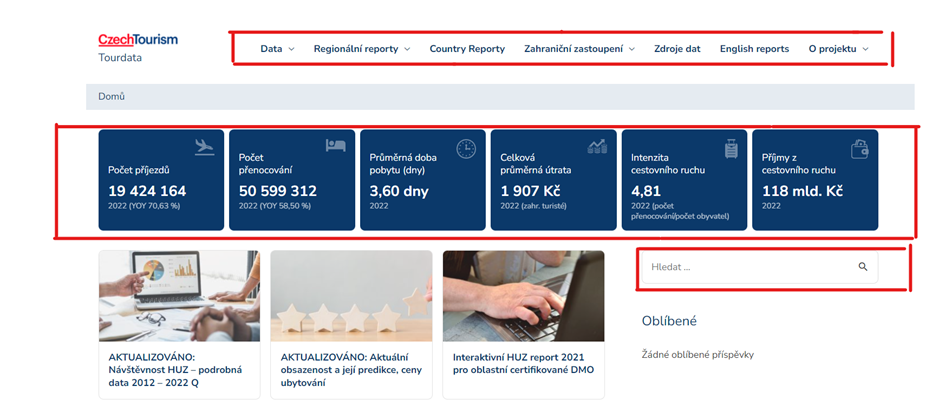Expand Regionální reporty dropdown
The image size is (945, 419).
[362, 49]
